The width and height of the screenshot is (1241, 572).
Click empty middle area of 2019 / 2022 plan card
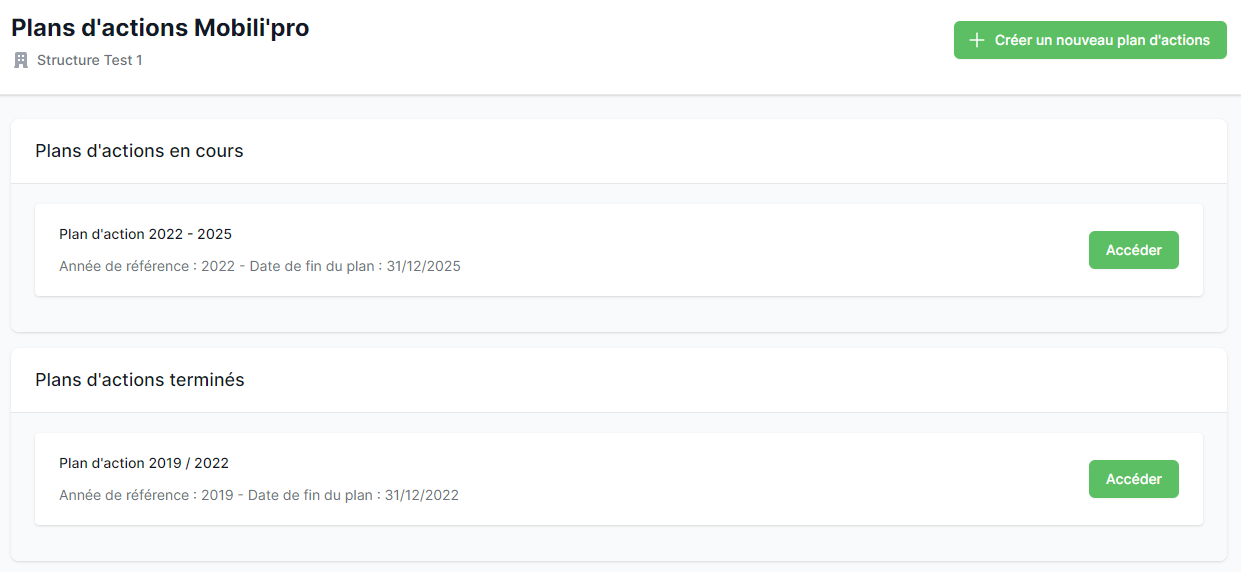pyautogui.click(x=750, y=479)
